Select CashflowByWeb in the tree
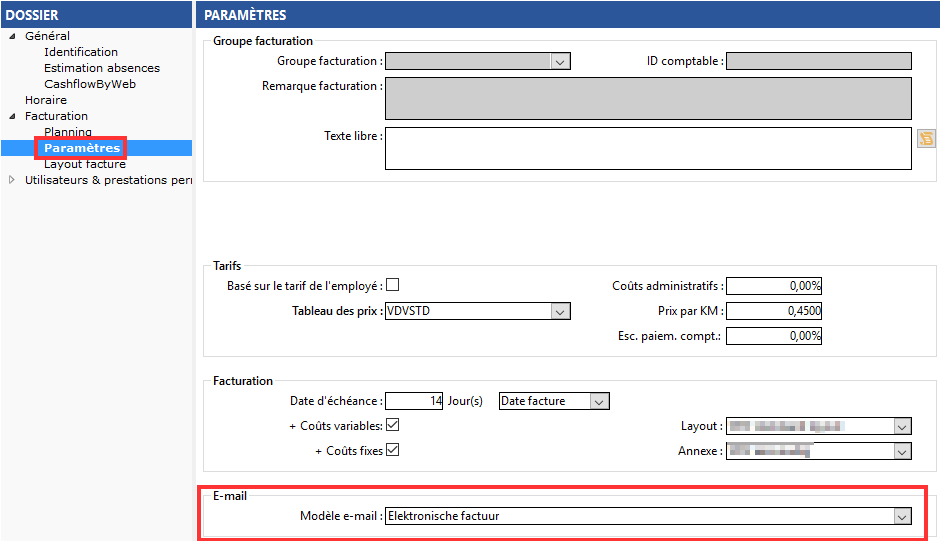 point(90,85)
